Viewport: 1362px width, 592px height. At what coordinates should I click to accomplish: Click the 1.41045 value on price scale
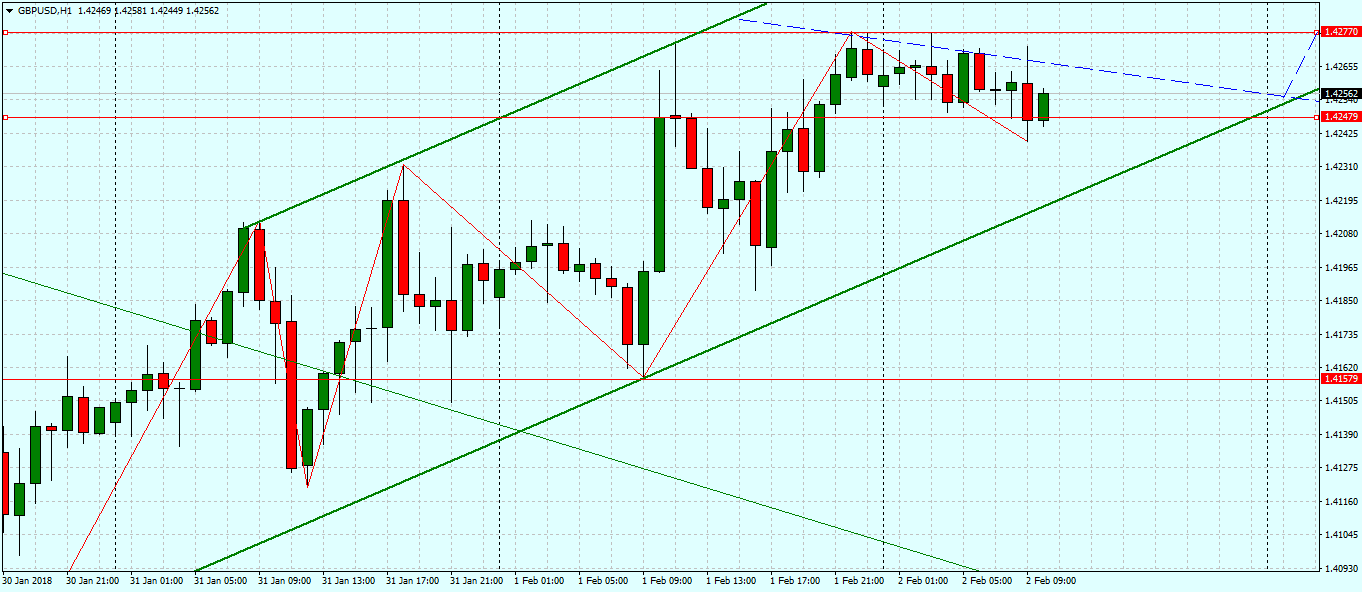pos(1340,535)
